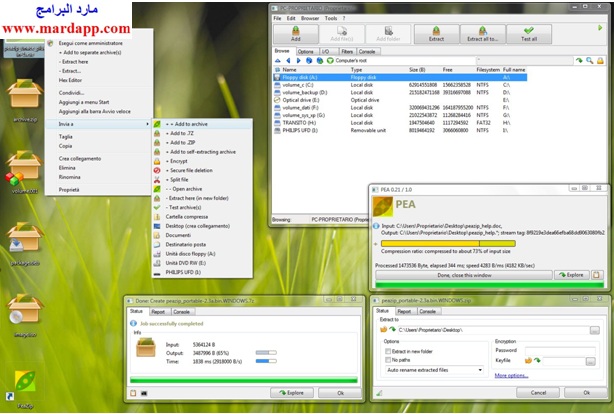Open the Report tab in the .zip extract window
The width and height of the screenshot is (614, 414).
click(404, 311)
